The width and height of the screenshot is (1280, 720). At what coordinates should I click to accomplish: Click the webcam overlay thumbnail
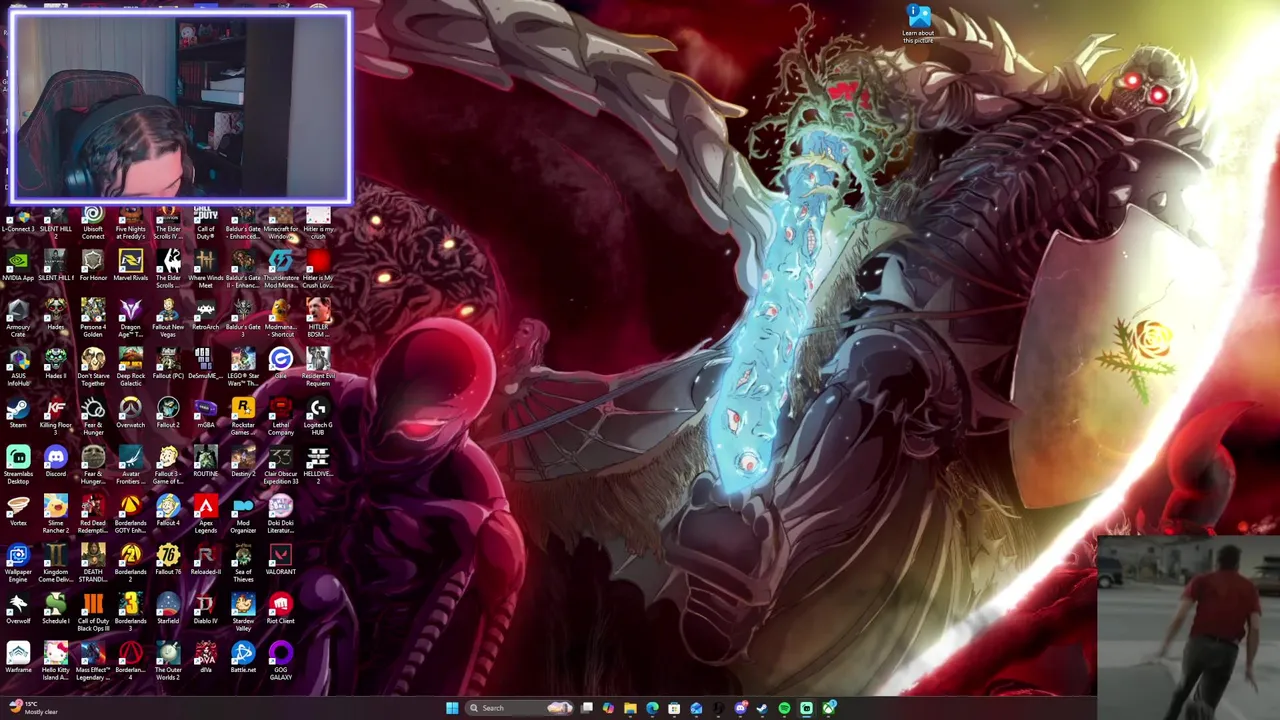[180, 105]
